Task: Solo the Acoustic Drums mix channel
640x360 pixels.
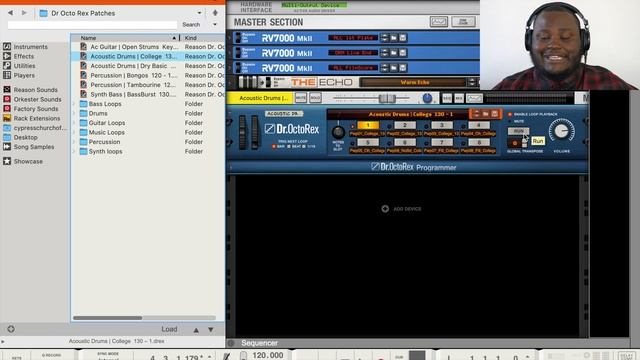Action: point(315,98)
